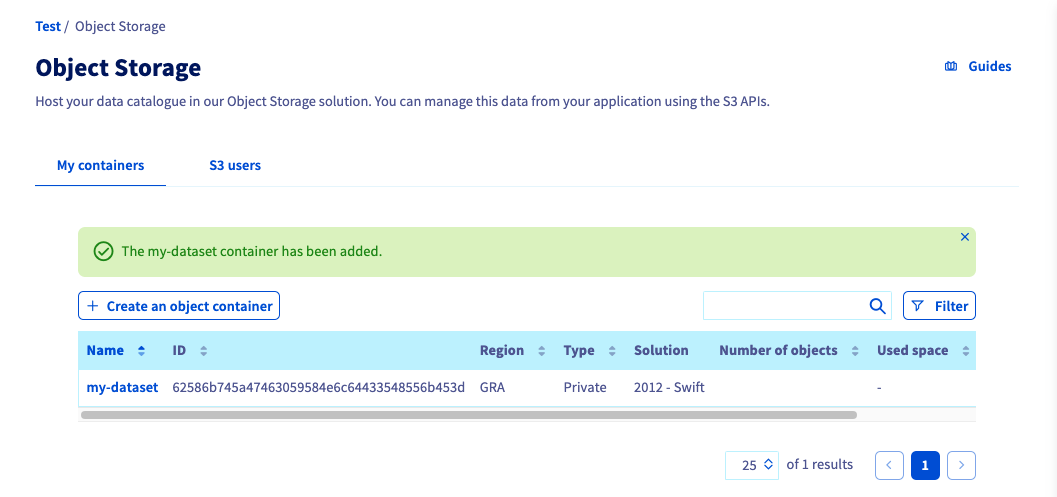Select page 1 in pagination

tap(925, 465)
